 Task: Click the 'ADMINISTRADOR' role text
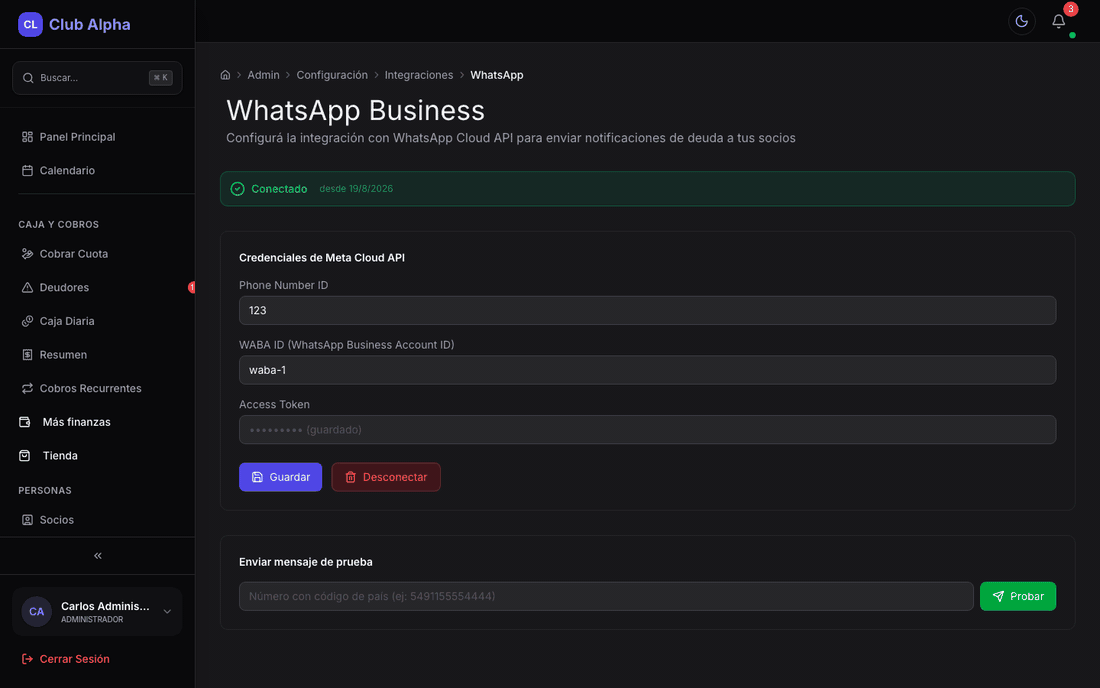(x=92, y=619)
